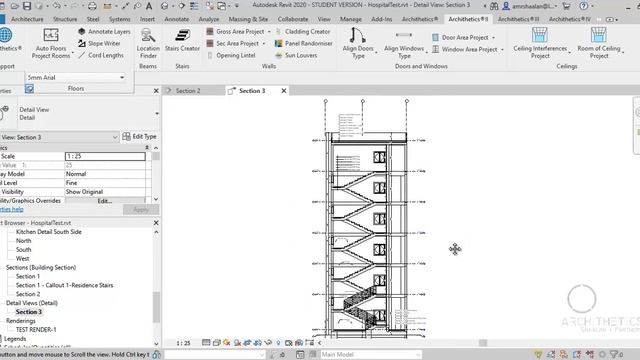
Task: Click the Apply button in Properties
Action: coord(141,210)
